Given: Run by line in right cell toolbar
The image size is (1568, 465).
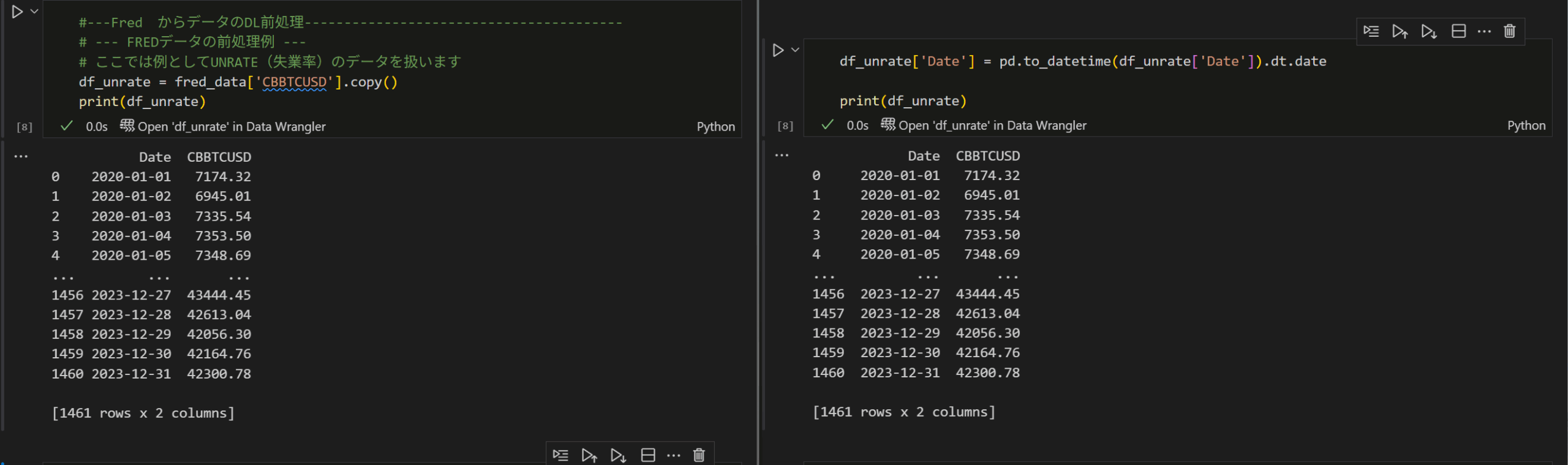Looking at the screenshot, I should (1371, 31).
